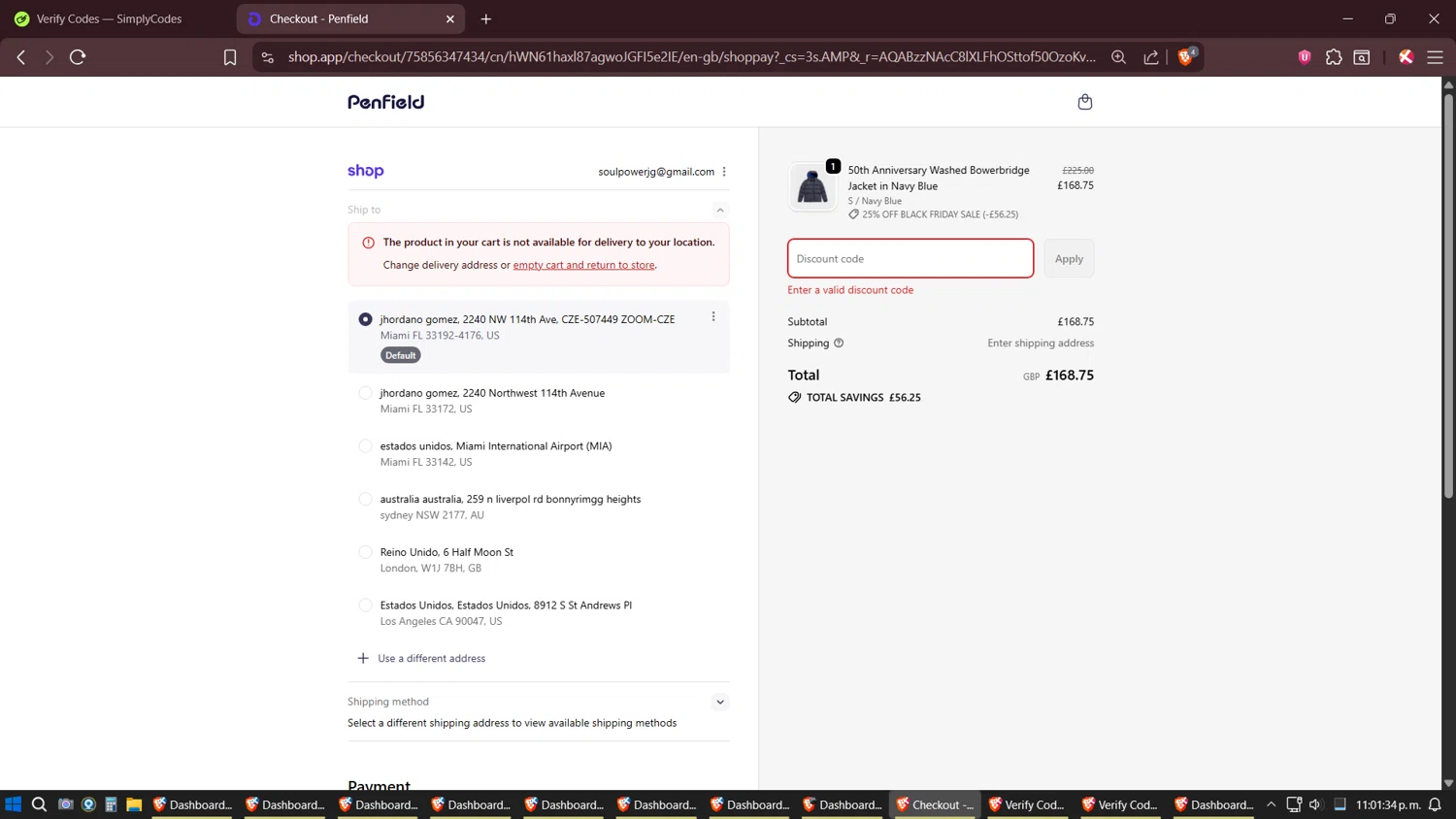Open the browser hamburger menu
The height and width of the screenshot is (819, 1456).
tap(1435, 57)
